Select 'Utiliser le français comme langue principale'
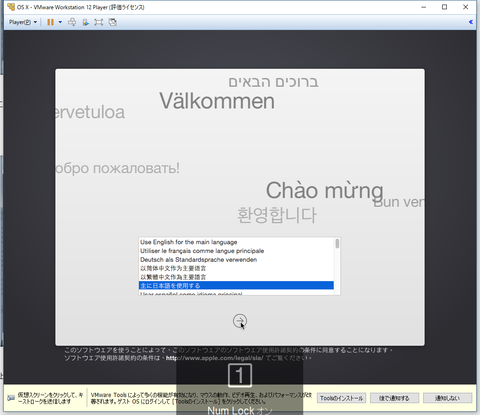The height and width of the screenshot is (415, 480). click(236, 251)
